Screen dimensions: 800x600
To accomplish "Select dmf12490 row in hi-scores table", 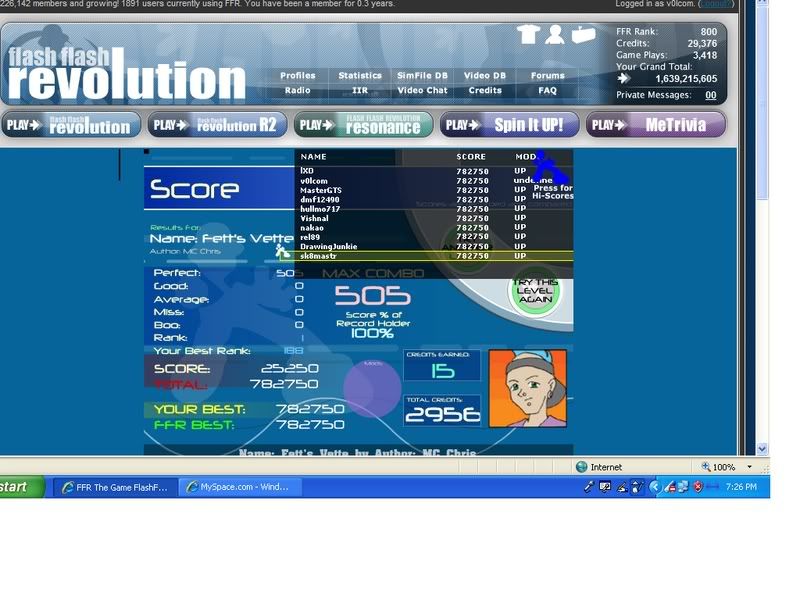I will coord(434,199).
